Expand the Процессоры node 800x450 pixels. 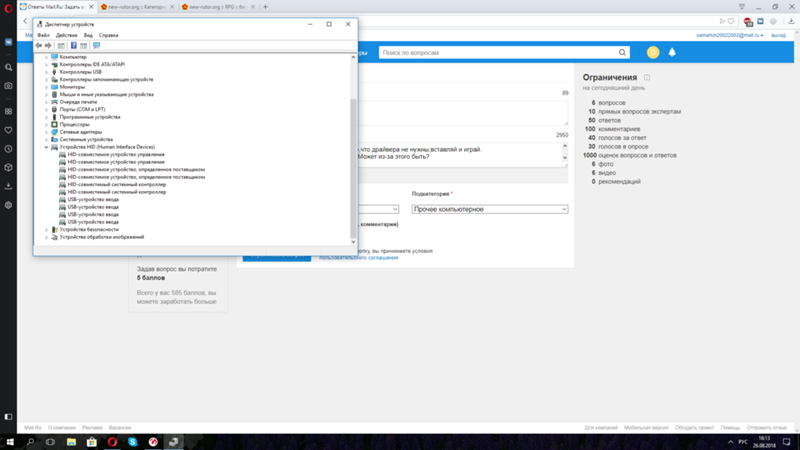click(x=46, y=124)
